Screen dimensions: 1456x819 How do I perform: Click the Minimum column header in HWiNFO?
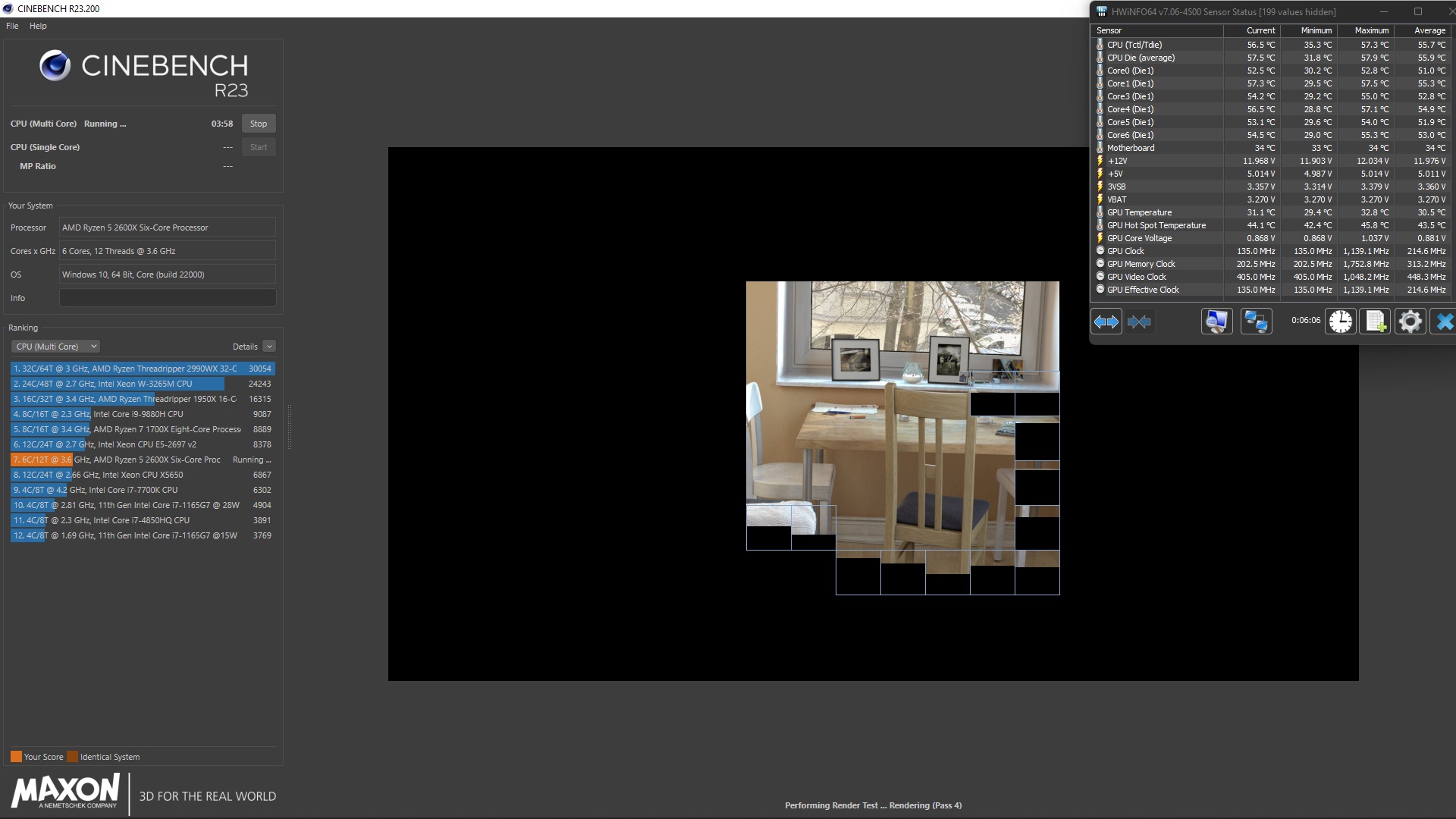(1309, 30)
